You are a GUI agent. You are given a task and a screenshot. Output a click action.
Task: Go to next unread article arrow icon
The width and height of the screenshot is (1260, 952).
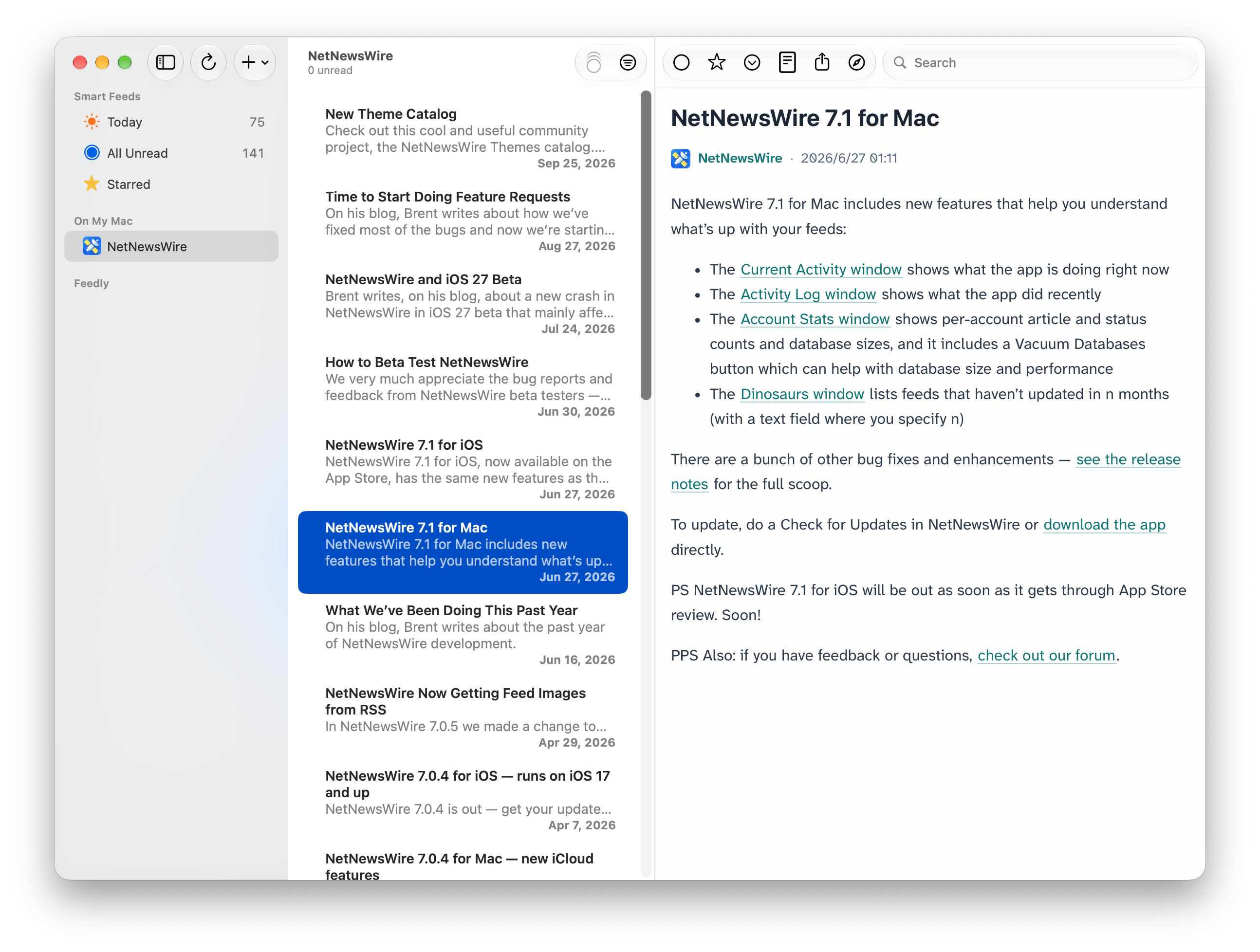[x=752, y=62]
